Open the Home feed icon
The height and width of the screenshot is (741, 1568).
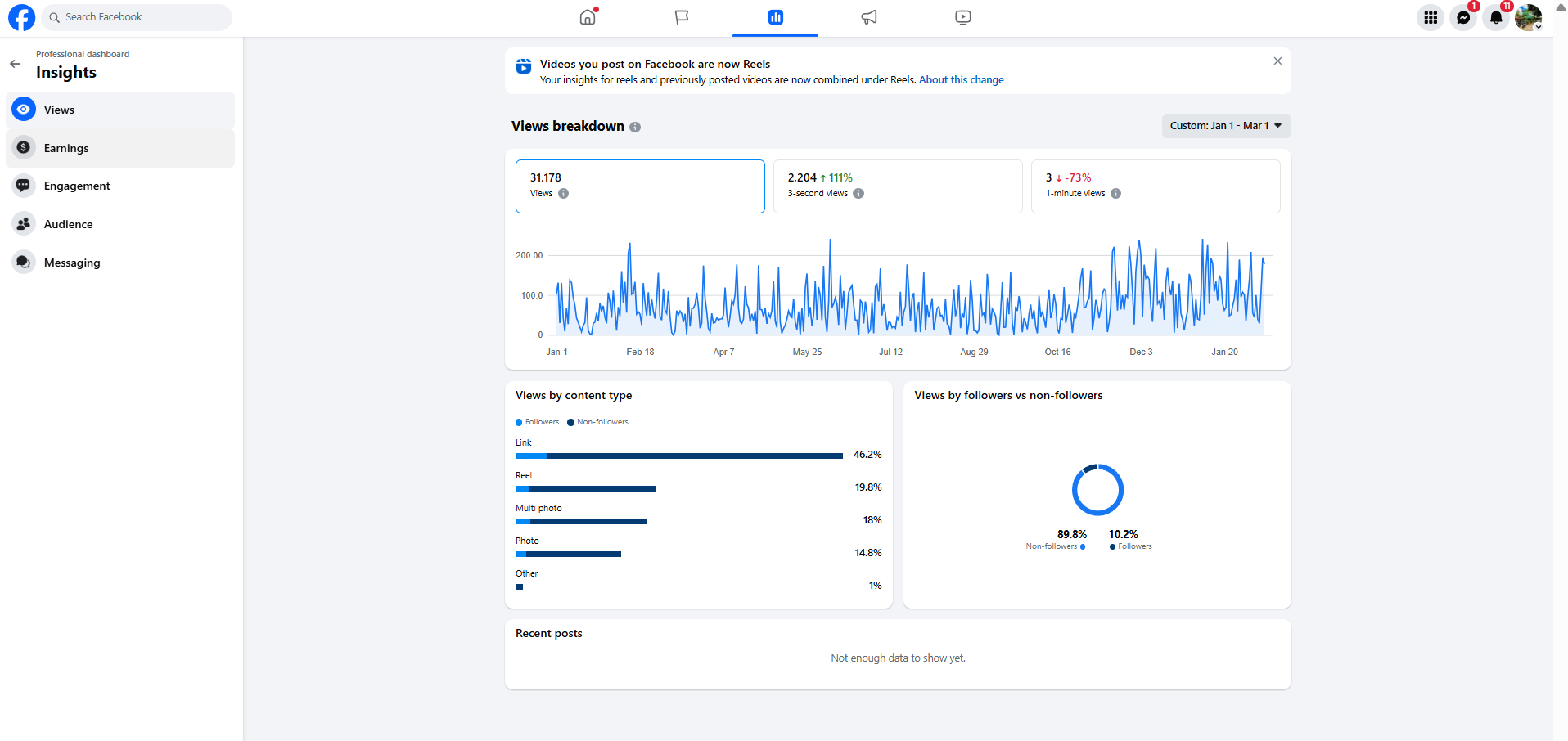pos(588,17)
